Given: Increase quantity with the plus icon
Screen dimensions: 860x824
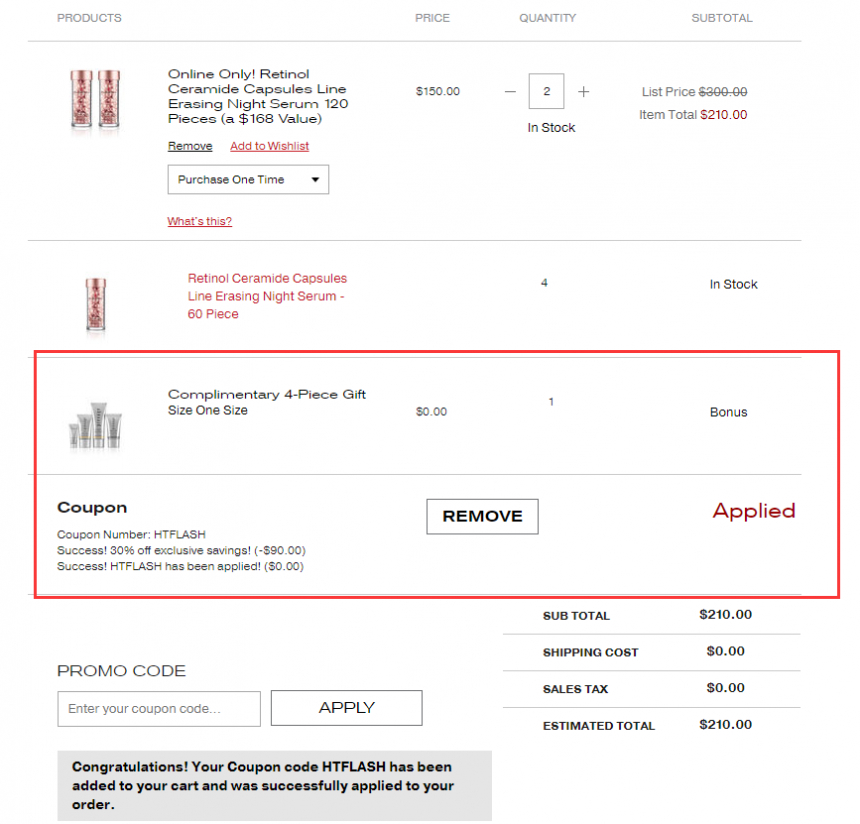Looking at the screenshot, I should pos(584,92).
